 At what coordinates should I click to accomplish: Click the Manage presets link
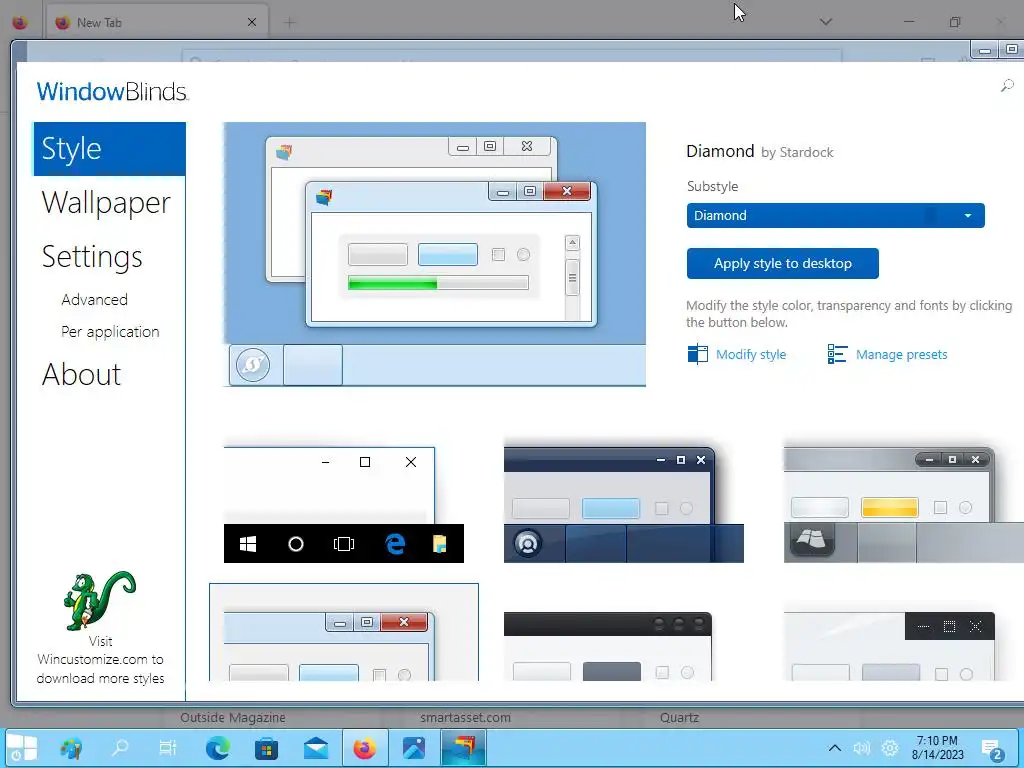[x=901, y=355]
